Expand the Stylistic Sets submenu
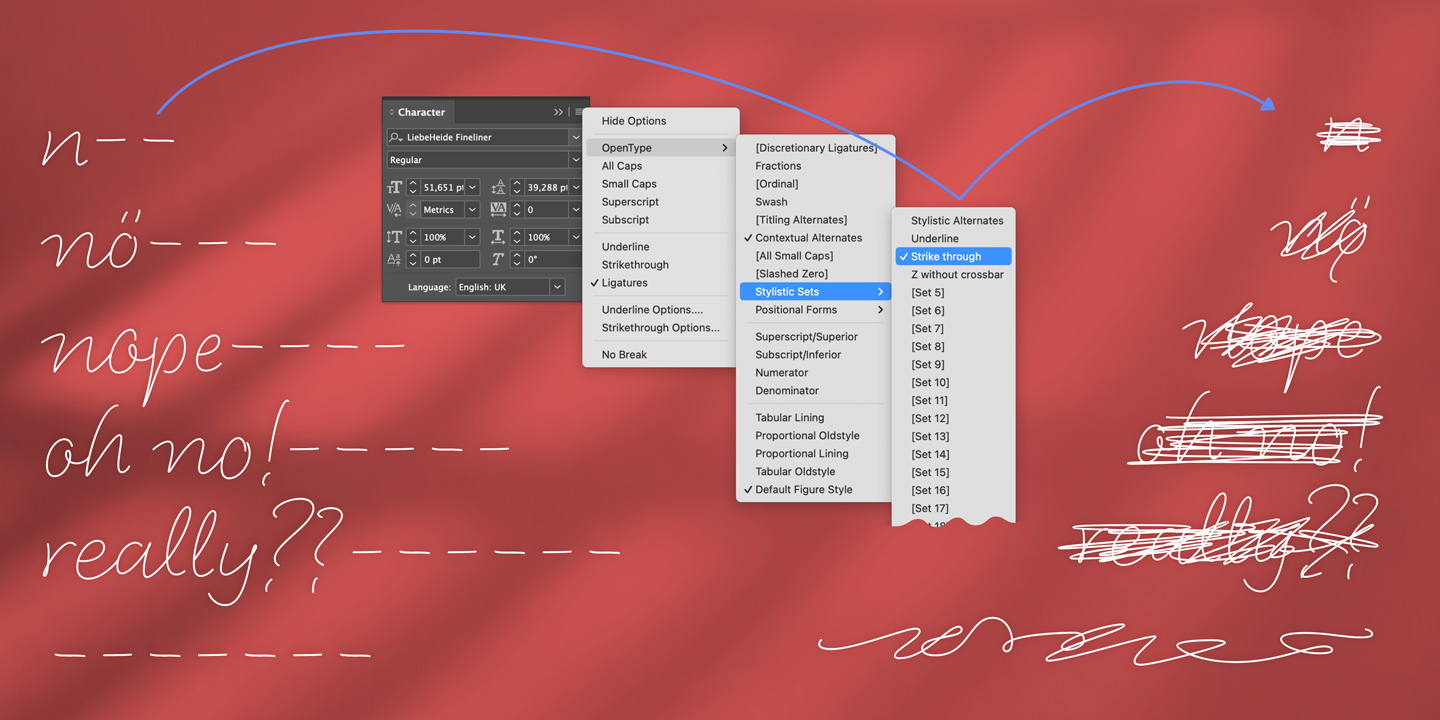This screenshot has width=1440, height=720. (x=816, y=292)
